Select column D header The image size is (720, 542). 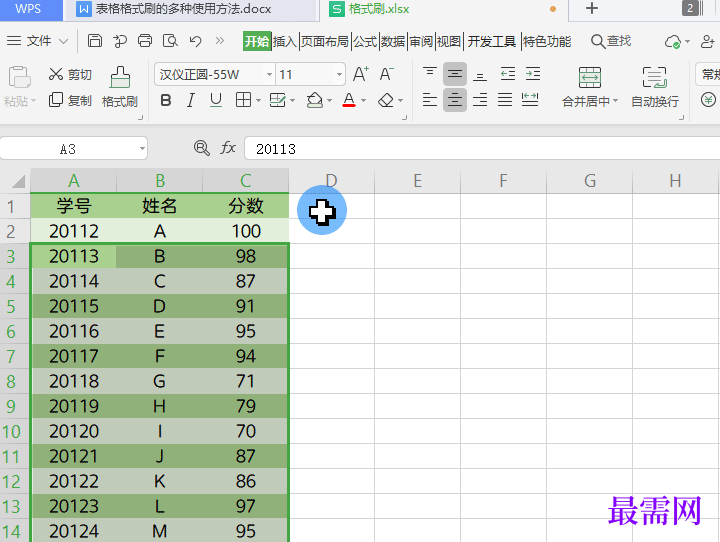click(331, 181)
